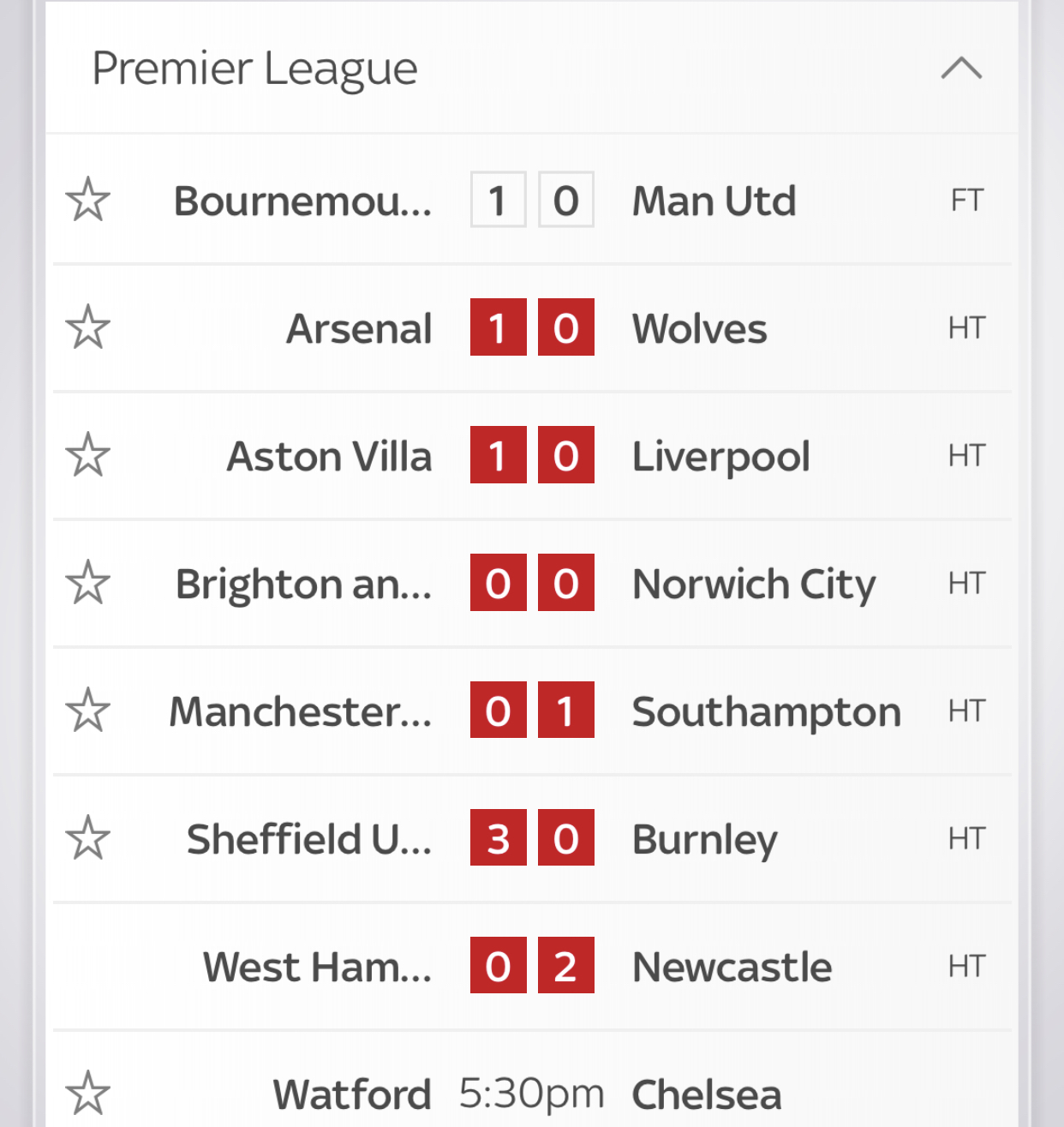
Task: Tap the Southampton team name
Action: tap(767, 713)
